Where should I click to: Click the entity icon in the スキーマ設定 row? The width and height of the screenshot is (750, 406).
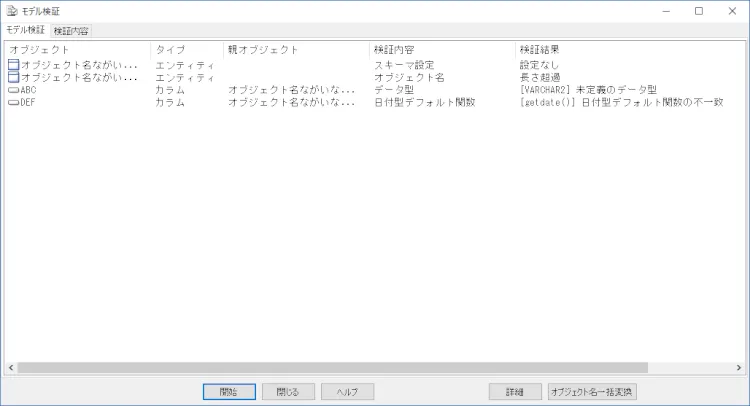coord(14,65)
